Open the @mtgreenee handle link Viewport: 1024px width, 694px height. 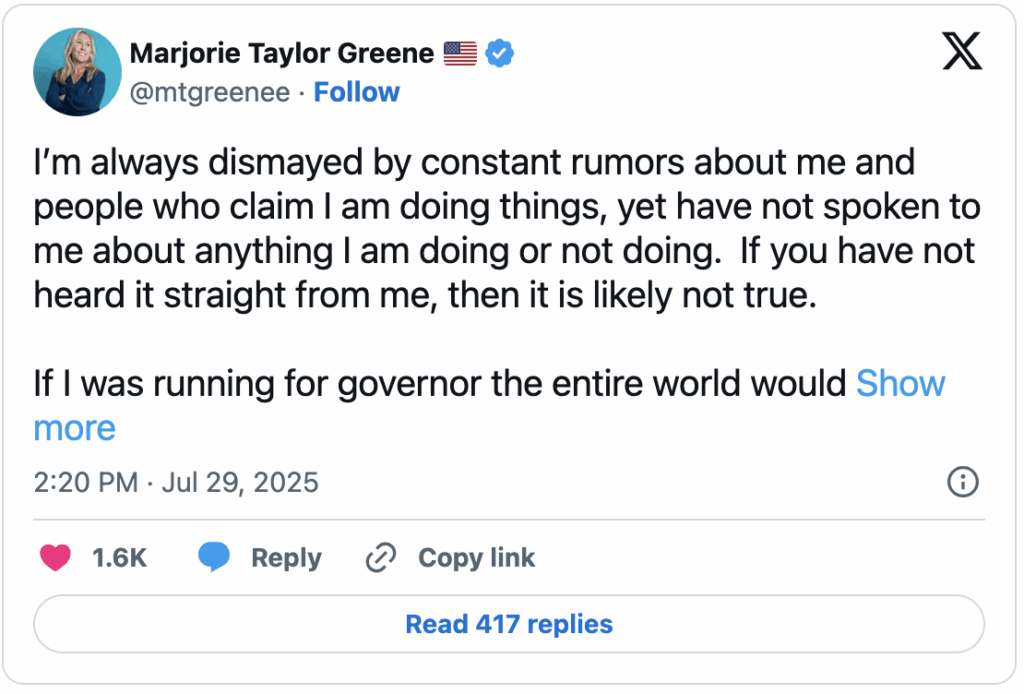pos(210,92)
